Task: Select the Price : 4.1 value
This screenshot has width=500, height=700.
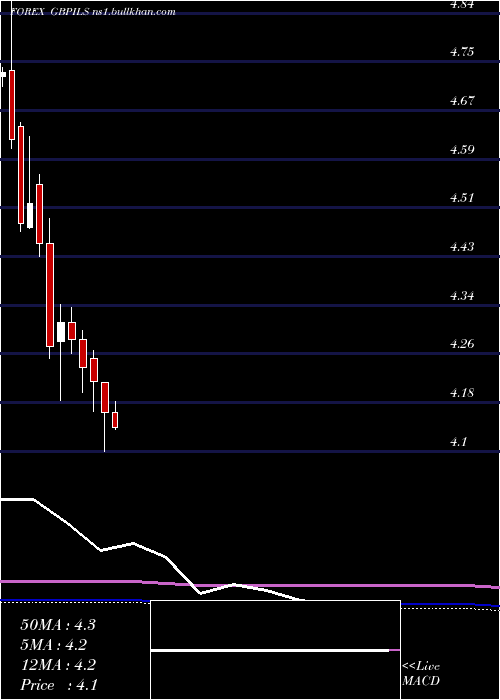Action: pos(58,685)
